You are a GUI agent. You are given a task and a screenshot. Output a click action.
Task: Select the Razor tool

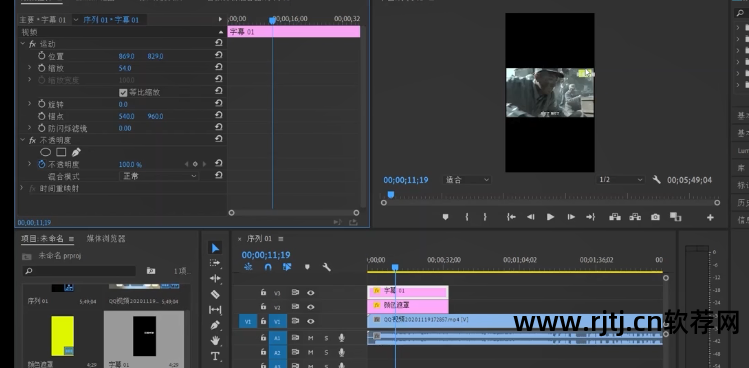[x=215, y=294]
